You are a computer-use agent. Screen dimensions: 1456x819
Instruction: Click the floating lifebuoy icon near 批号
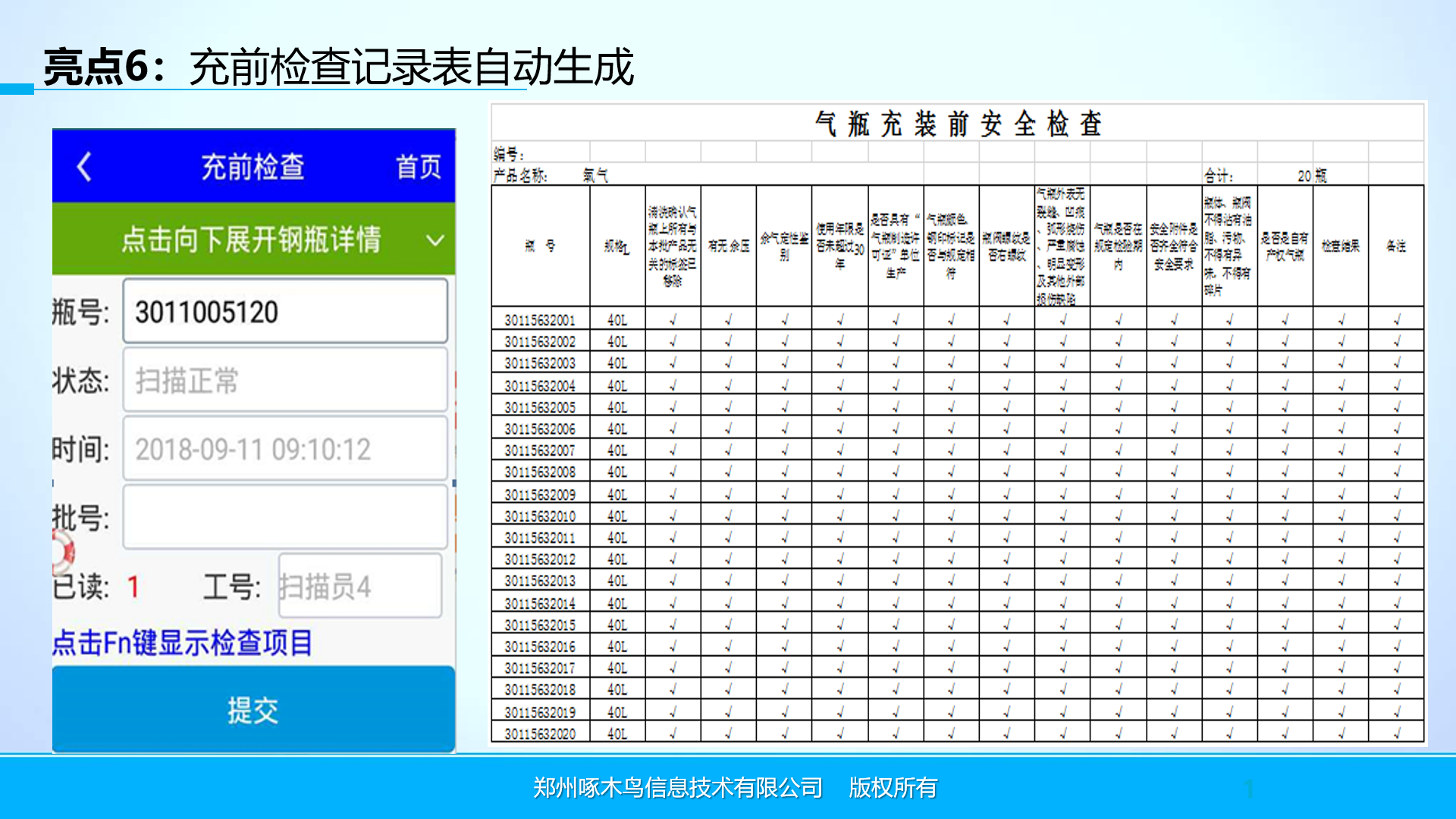[x=62, y=551]
